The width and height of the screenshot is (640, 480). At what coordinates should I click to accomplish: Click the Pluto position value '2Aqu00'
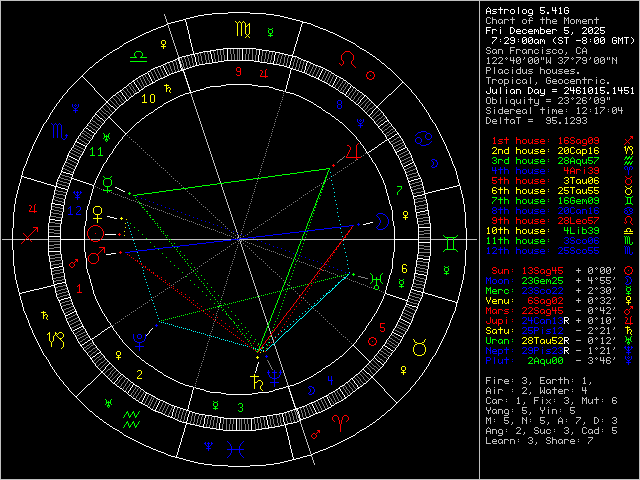(x=545, y=361)
